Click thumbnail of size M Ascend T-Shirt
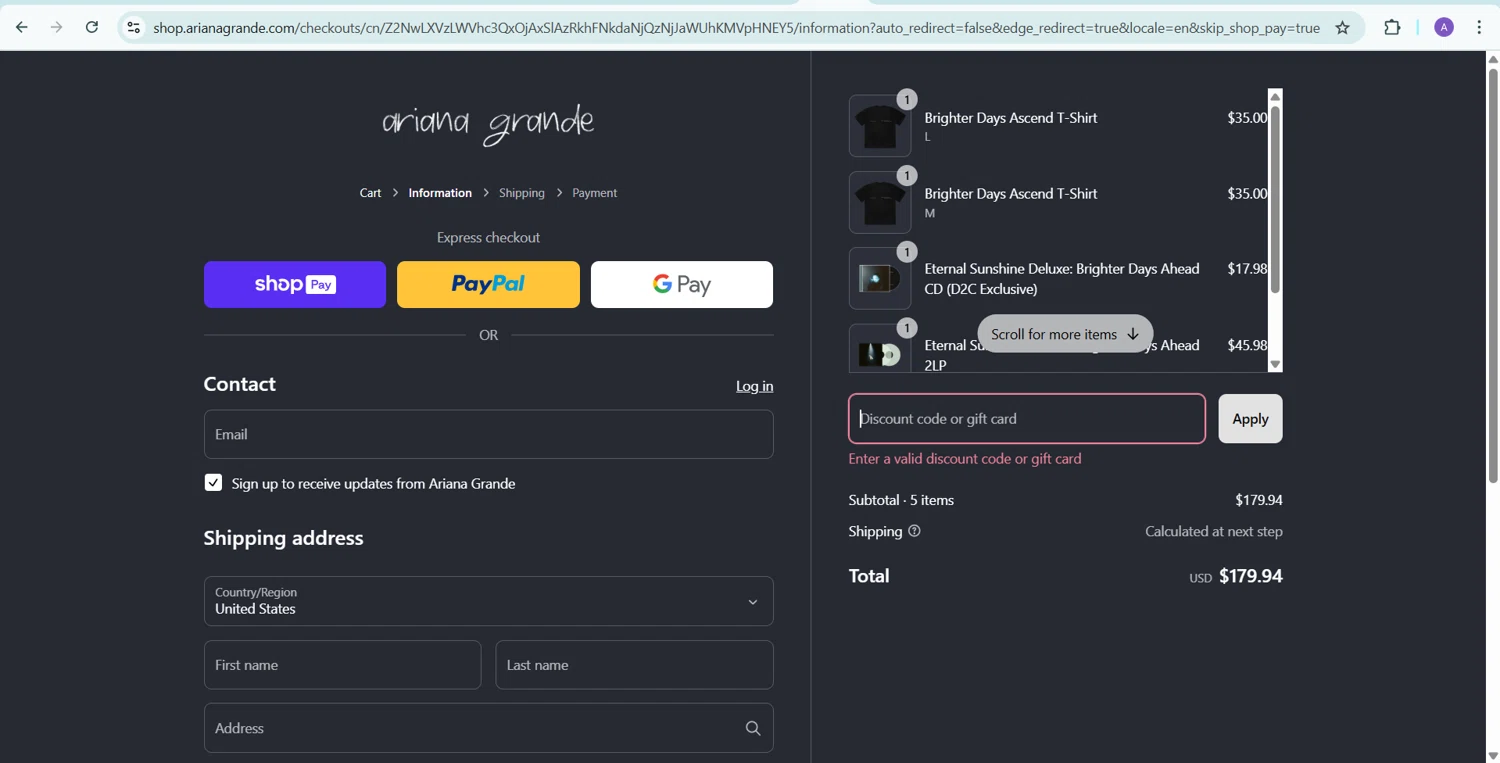 pyautogui.click(x=880, y=202)
